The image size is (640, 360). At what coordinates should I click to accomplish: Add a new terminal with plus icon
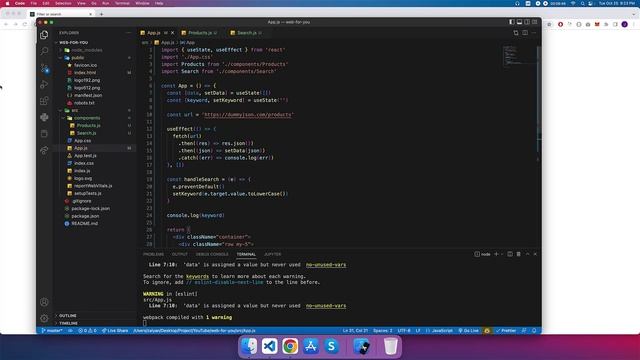pos(496,254)
